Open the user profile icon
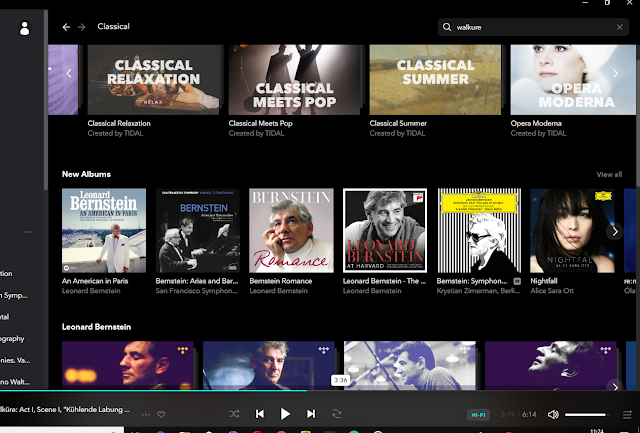This screenshot has width=640, height=433. click(24, 28)
